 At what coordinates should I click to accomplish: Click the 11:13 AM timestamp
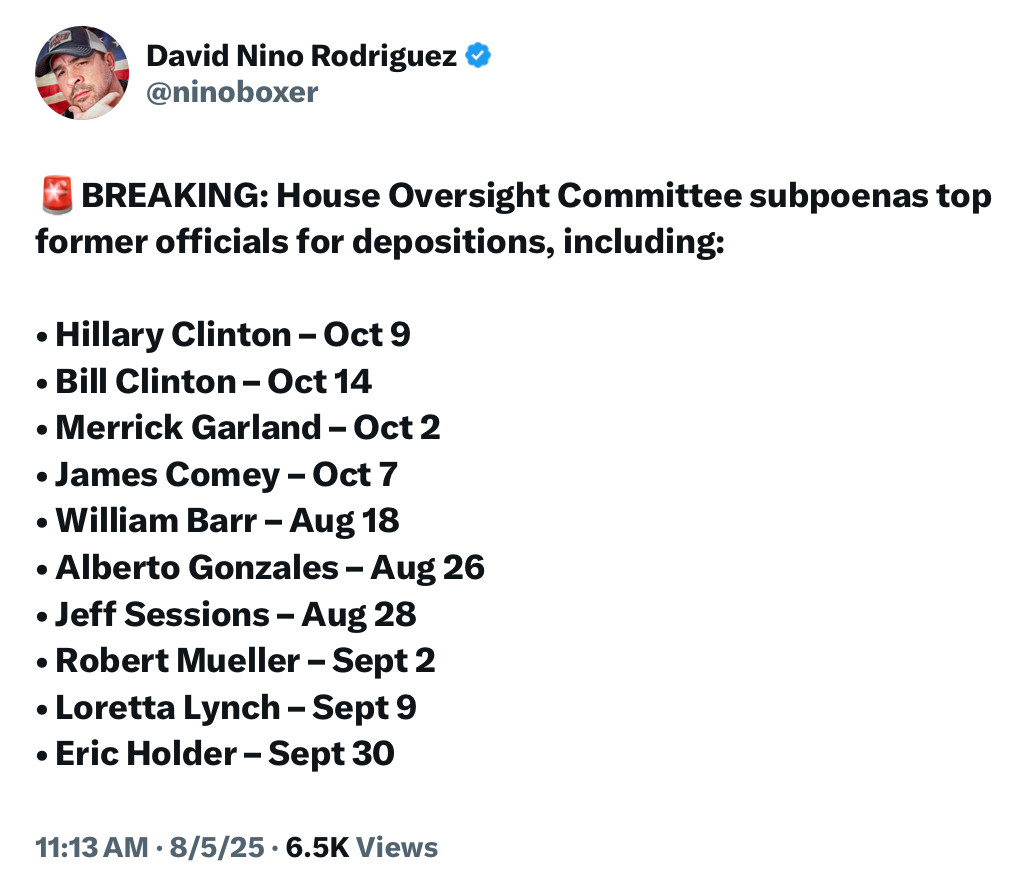point(91,848)
